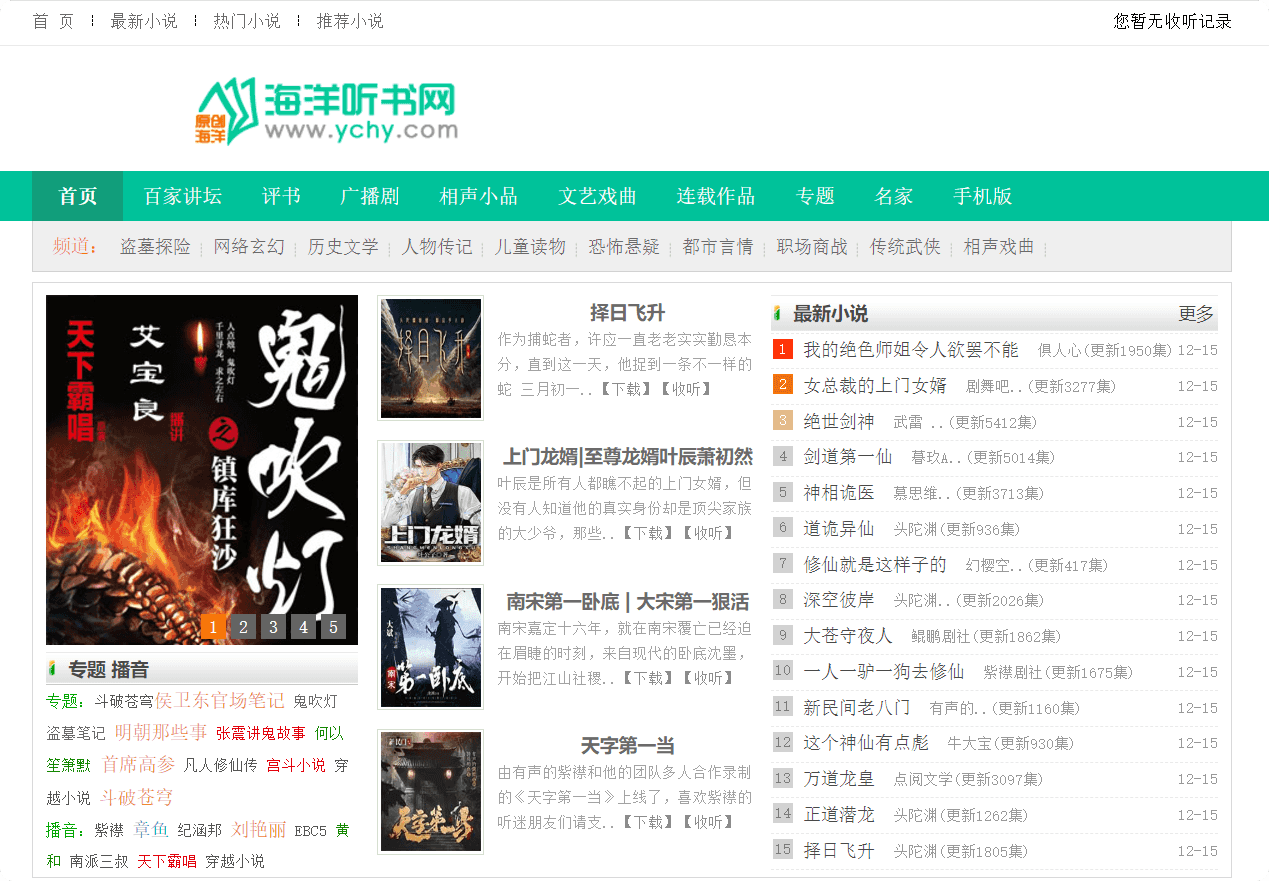Click 更多 next to 最新小说
Viewport: 1269px width, 881px height.
pyautogui.click(x=1196, y=314)
